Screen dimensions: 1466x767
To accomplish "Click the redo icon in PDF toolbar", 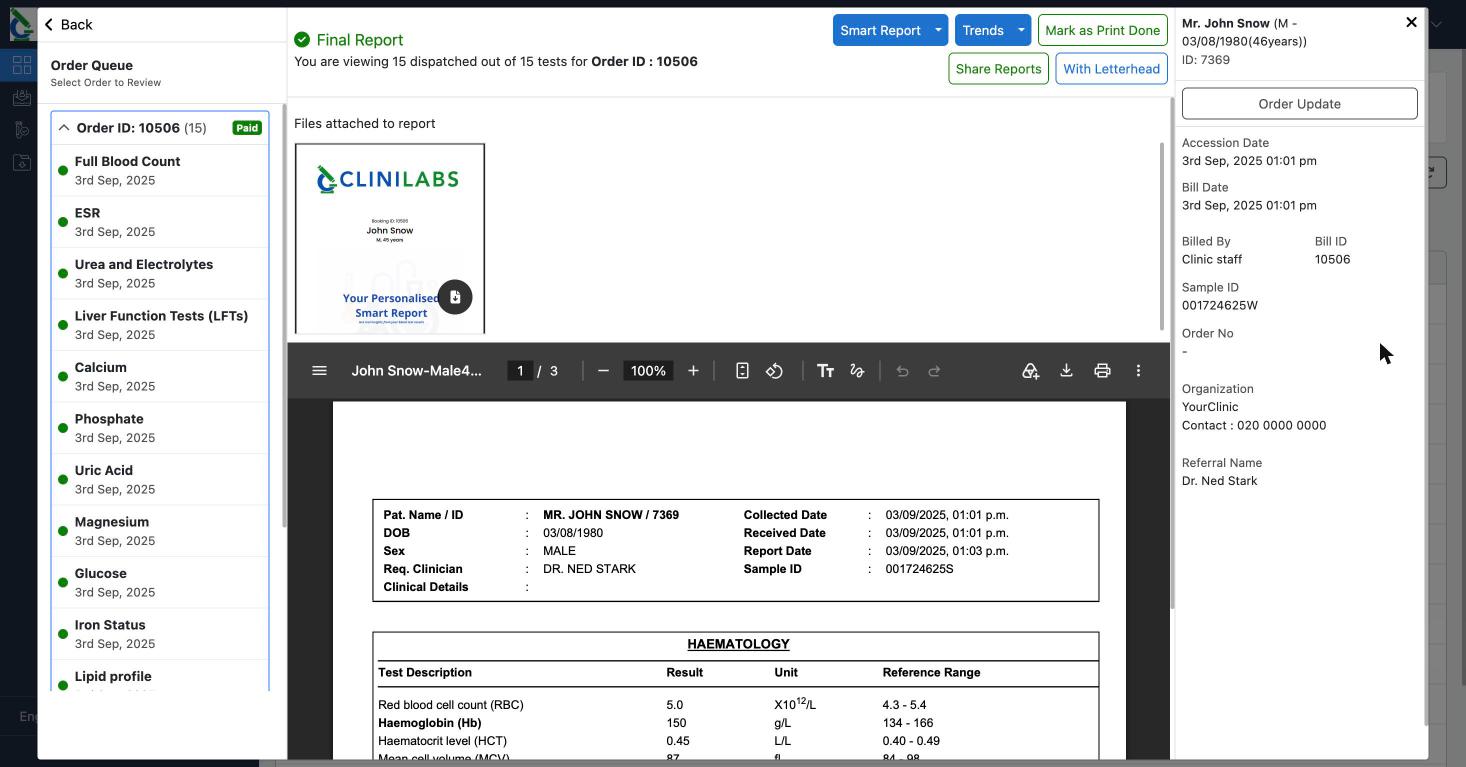I will pos(934,371).
